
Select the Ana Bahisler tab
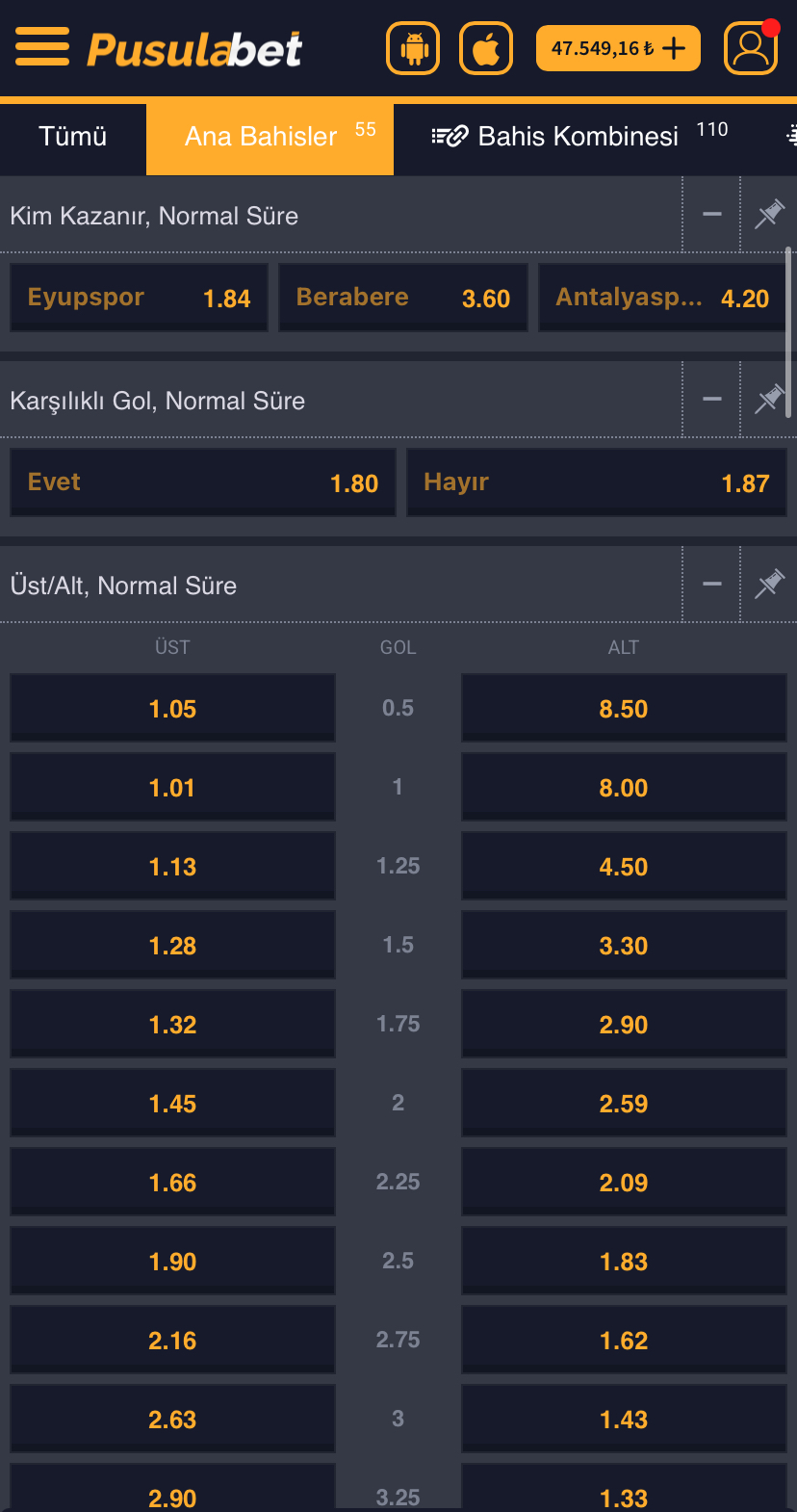click(270, 137)
